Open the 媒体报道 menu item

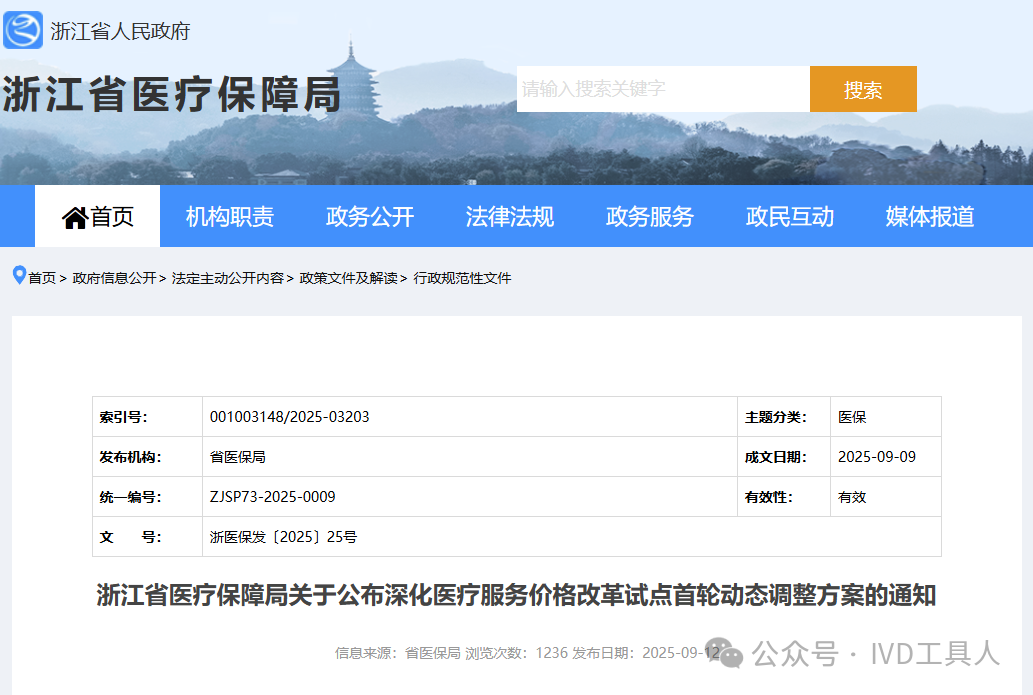930,217
